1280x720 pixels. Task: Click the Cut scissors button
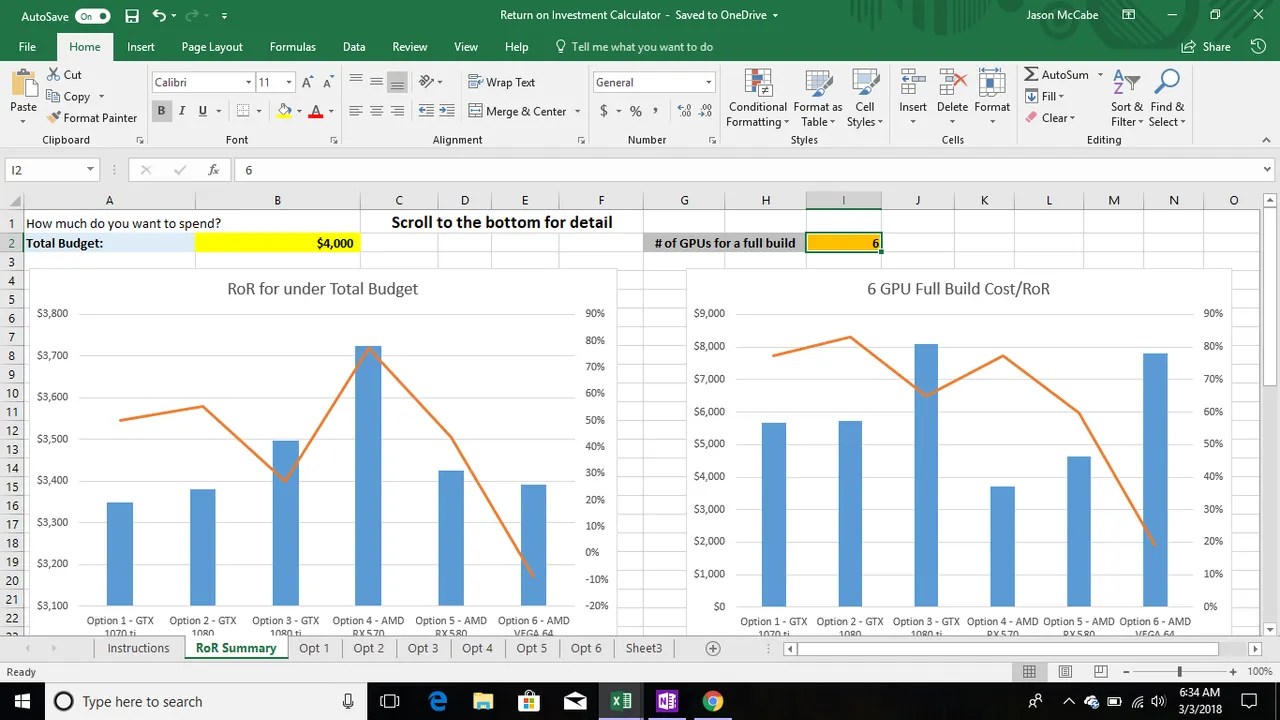click(65, 75)
